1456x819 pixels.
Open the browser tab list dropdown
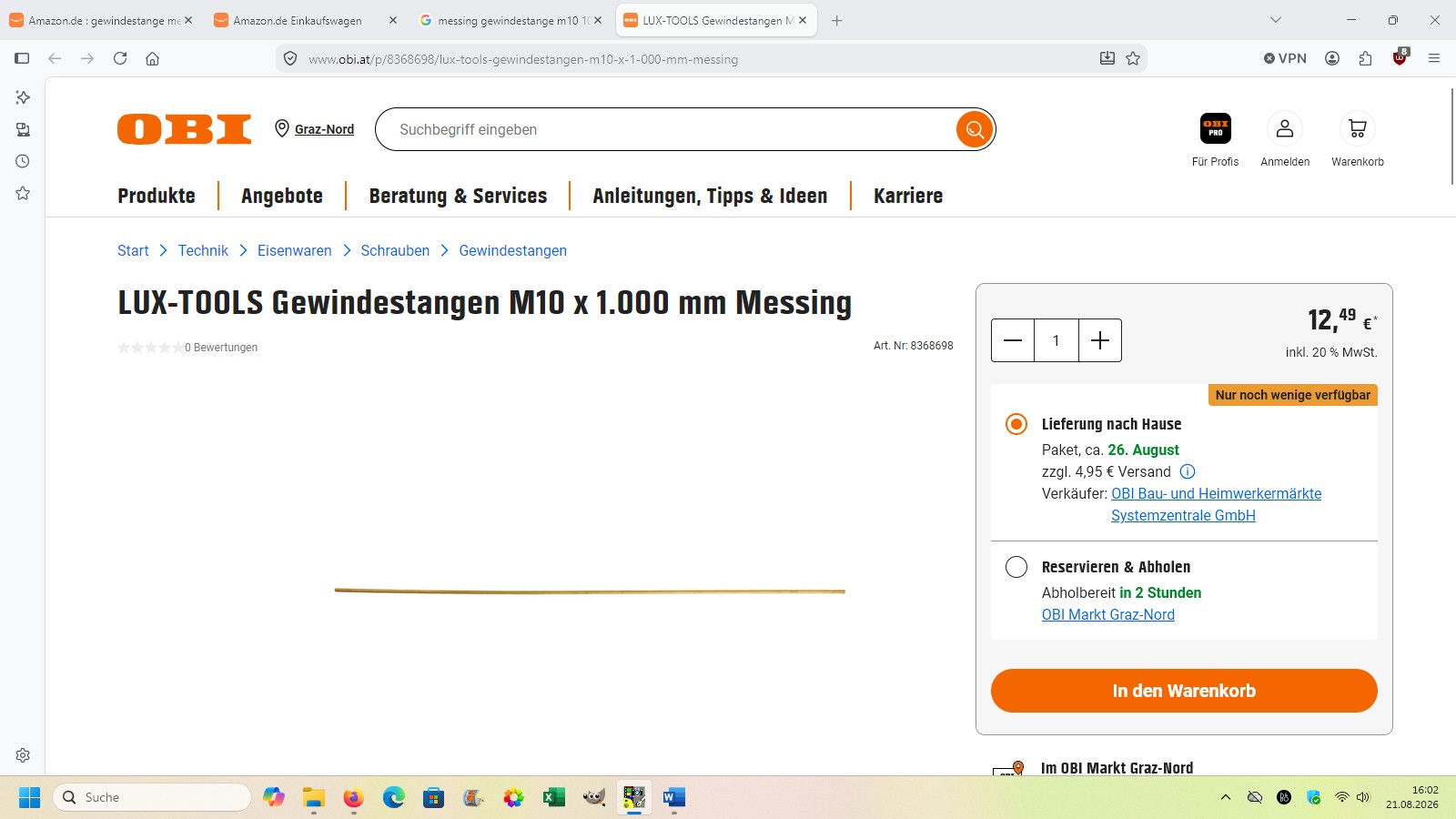coord(1276,20)
